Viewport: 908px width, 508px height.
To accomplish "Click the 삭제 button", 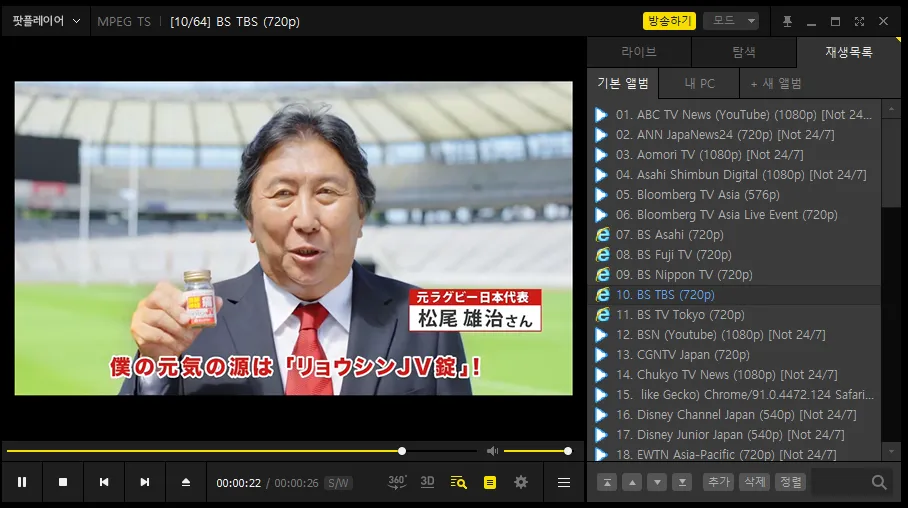I will (755, 482).
